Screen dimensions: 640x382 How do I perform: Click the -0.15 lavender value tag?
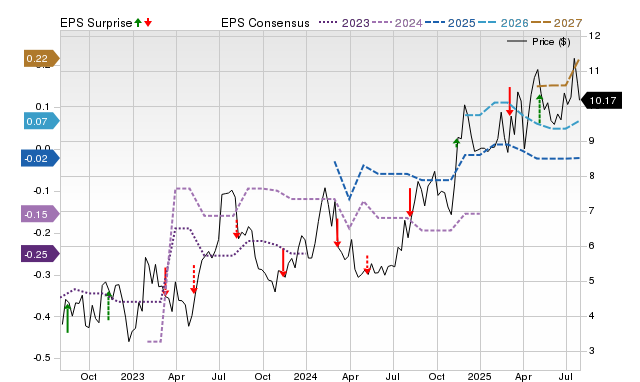(x=40, y=214)
